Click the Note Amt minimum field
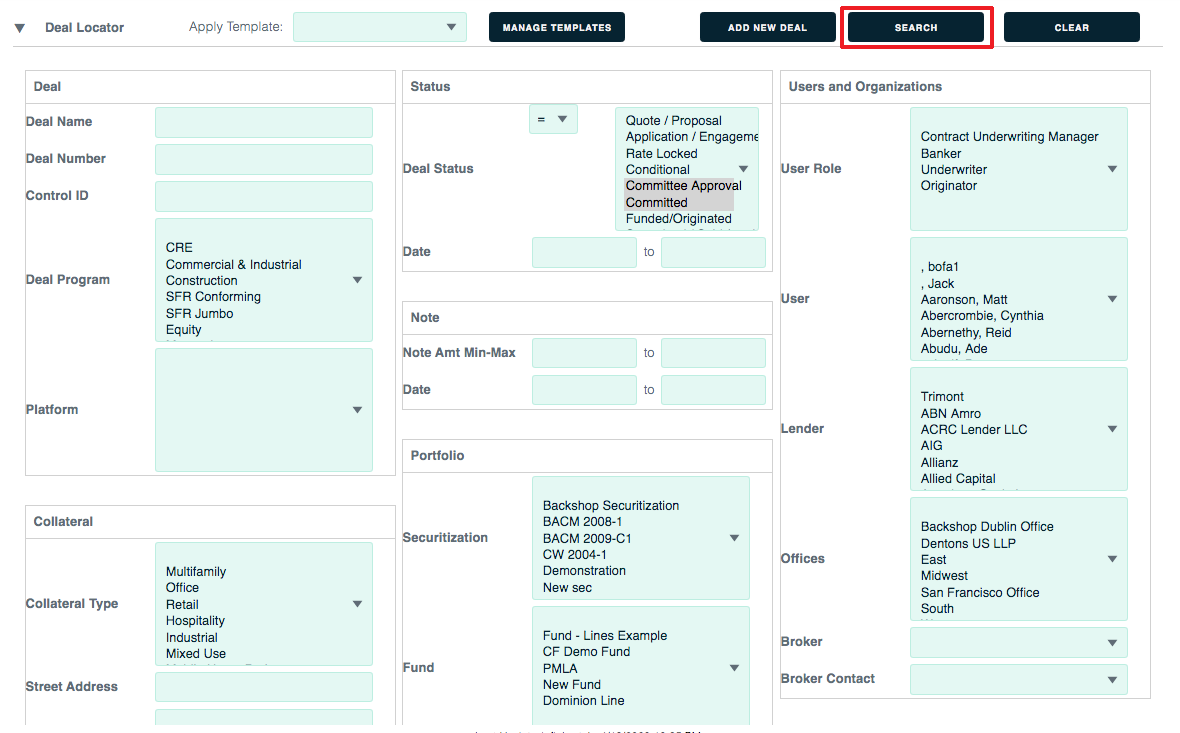Image resolution: width=1180 pixels, height=733 pixels. click(584, 353)
